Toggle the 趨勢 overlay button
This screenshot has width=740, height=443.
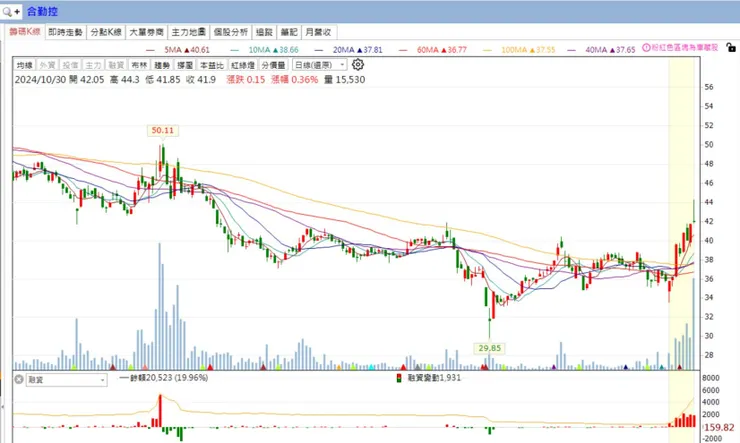[x=162, y=65]
